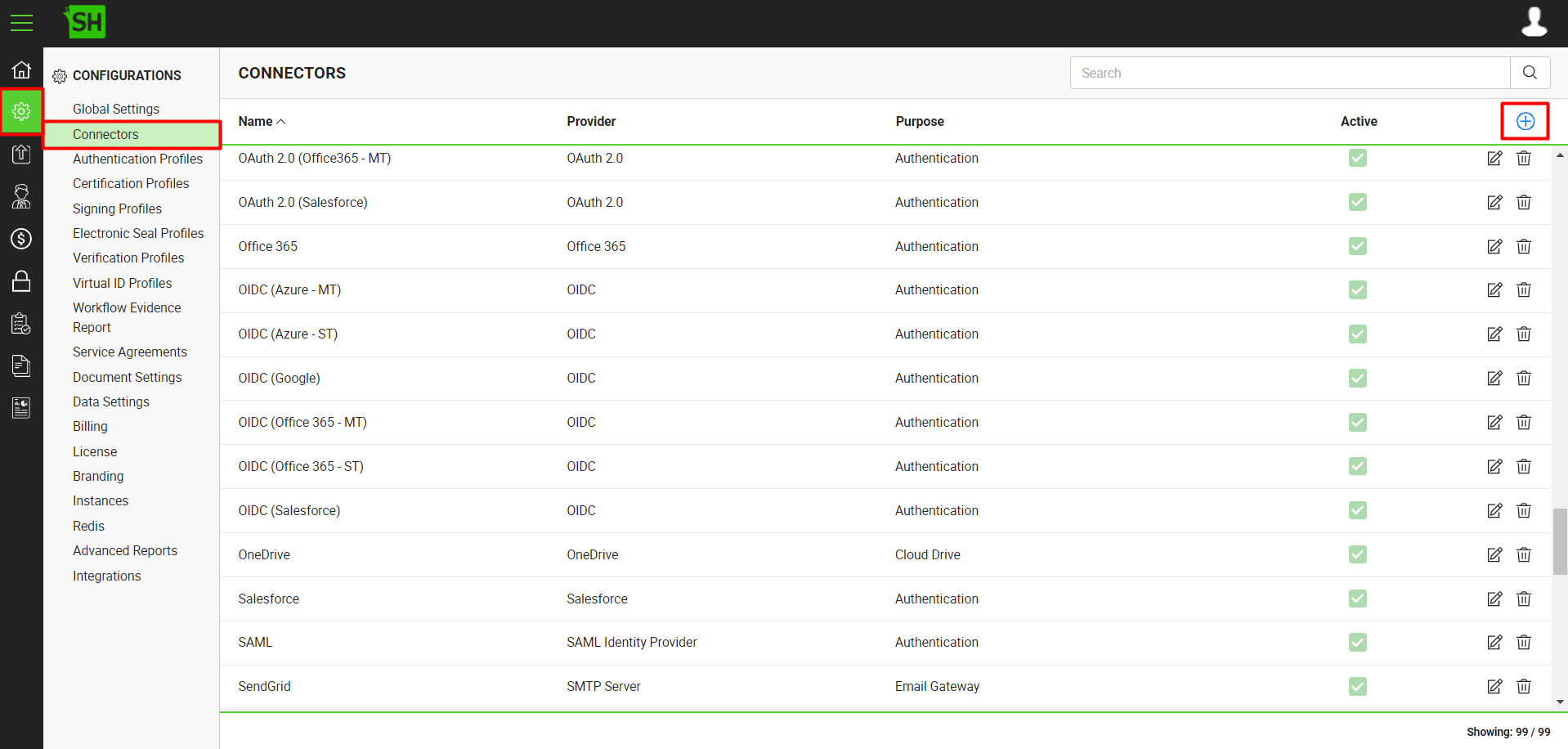1568x749 pixels.
Task: Click the Provider column header
Action: click(591, 121)
